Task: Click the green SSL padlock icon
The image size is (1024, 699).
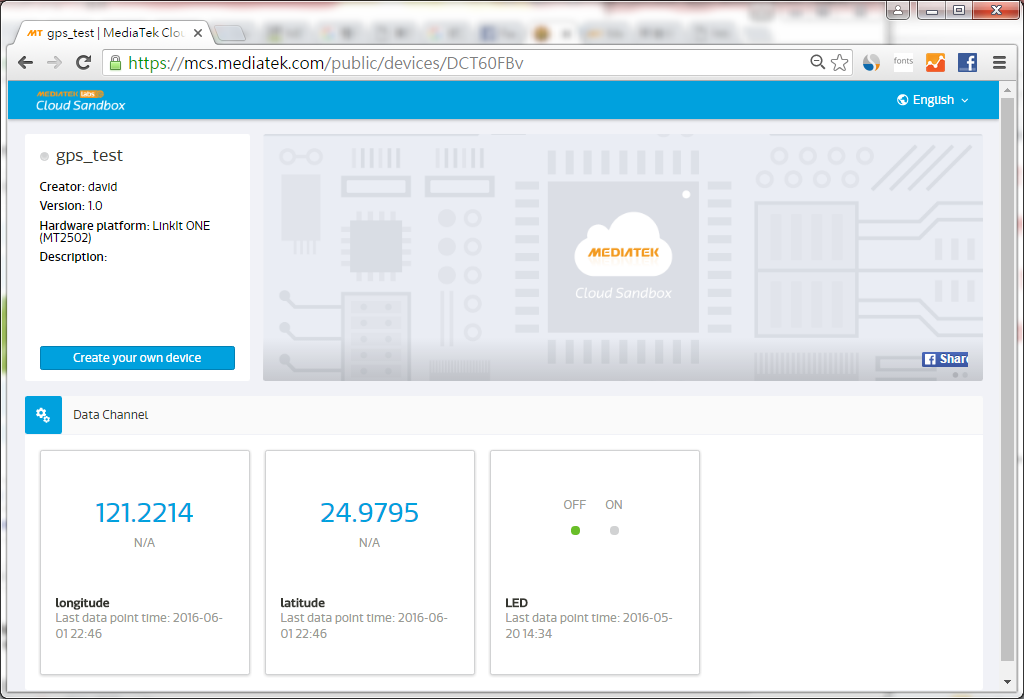Action: [x=116, y=63]
